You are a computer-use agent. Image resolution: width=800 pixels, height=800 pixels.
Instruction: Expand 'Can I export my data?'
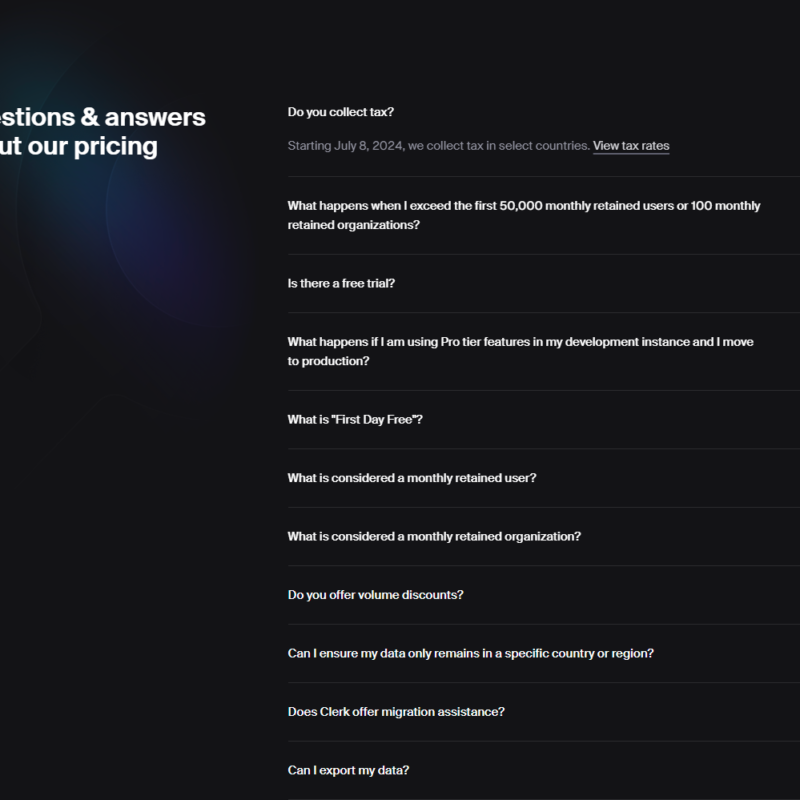pyautogui.click(x=348, y=770)
